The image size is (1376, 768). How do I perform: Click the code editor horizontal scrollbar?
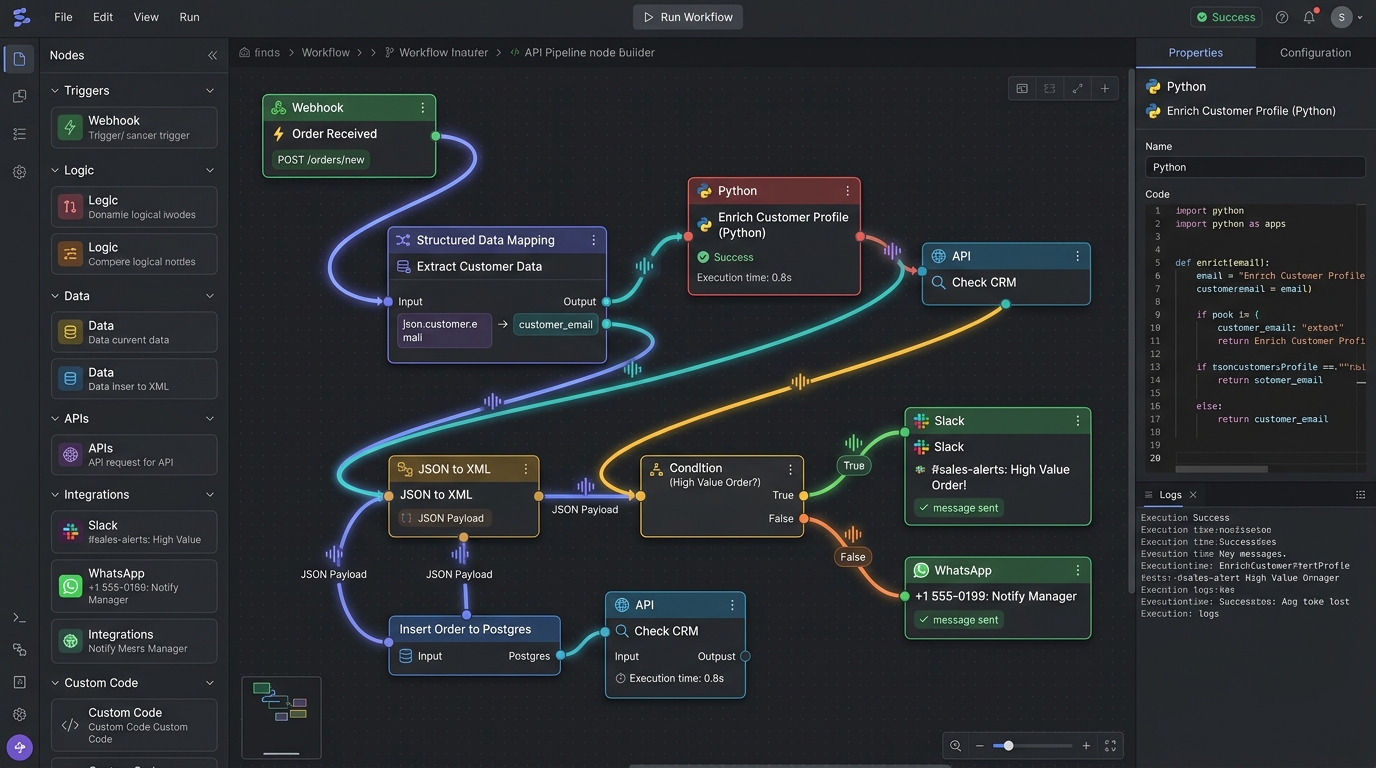(1221, 469)
